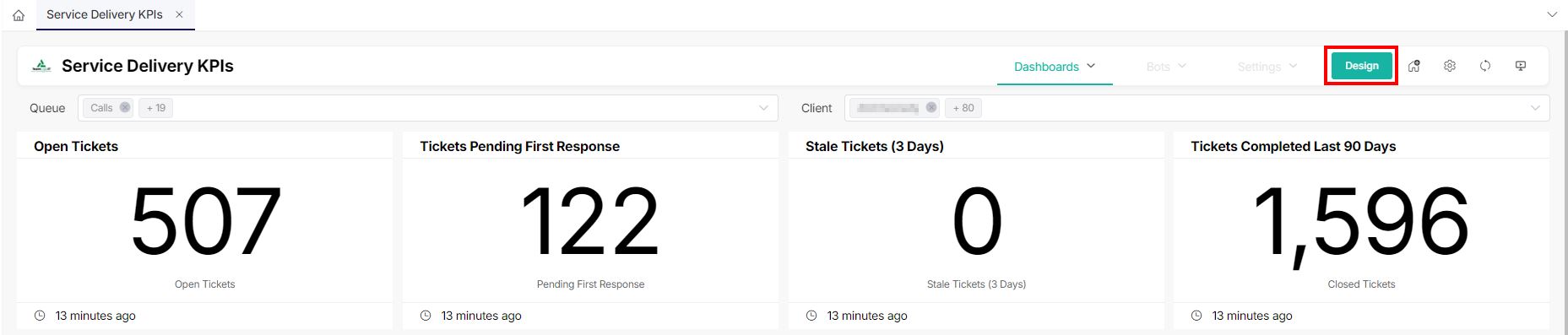
Task: Click the Design button
Action: pyautogui.click(x=1361, y=66)
